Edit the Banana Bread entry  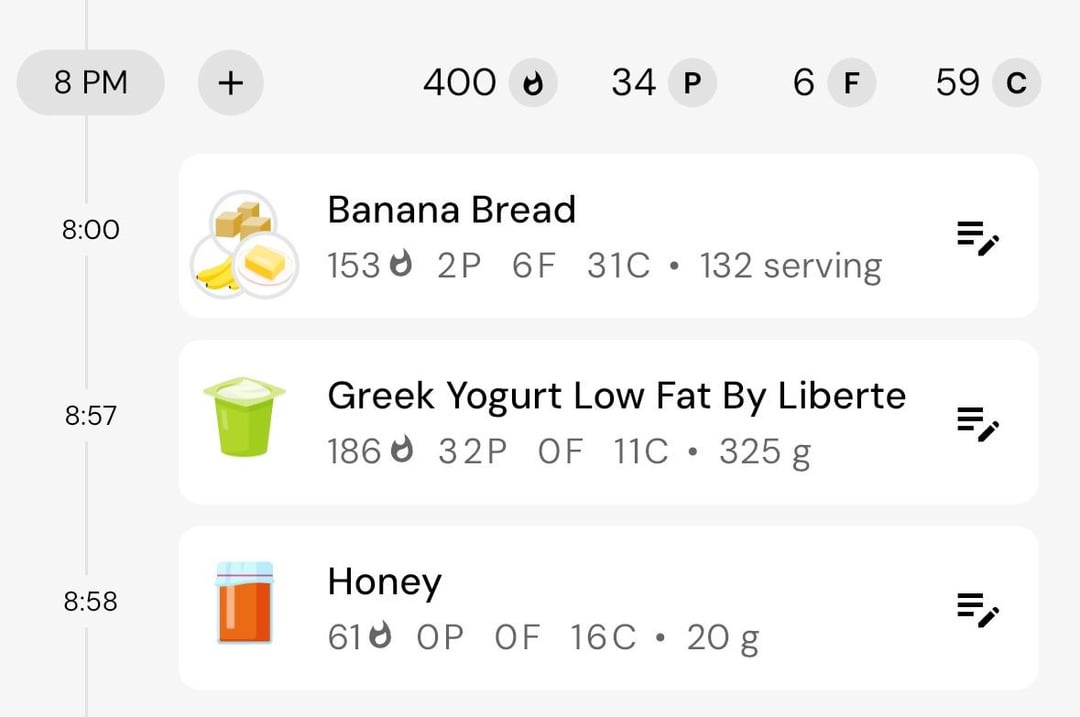(978, 238)
